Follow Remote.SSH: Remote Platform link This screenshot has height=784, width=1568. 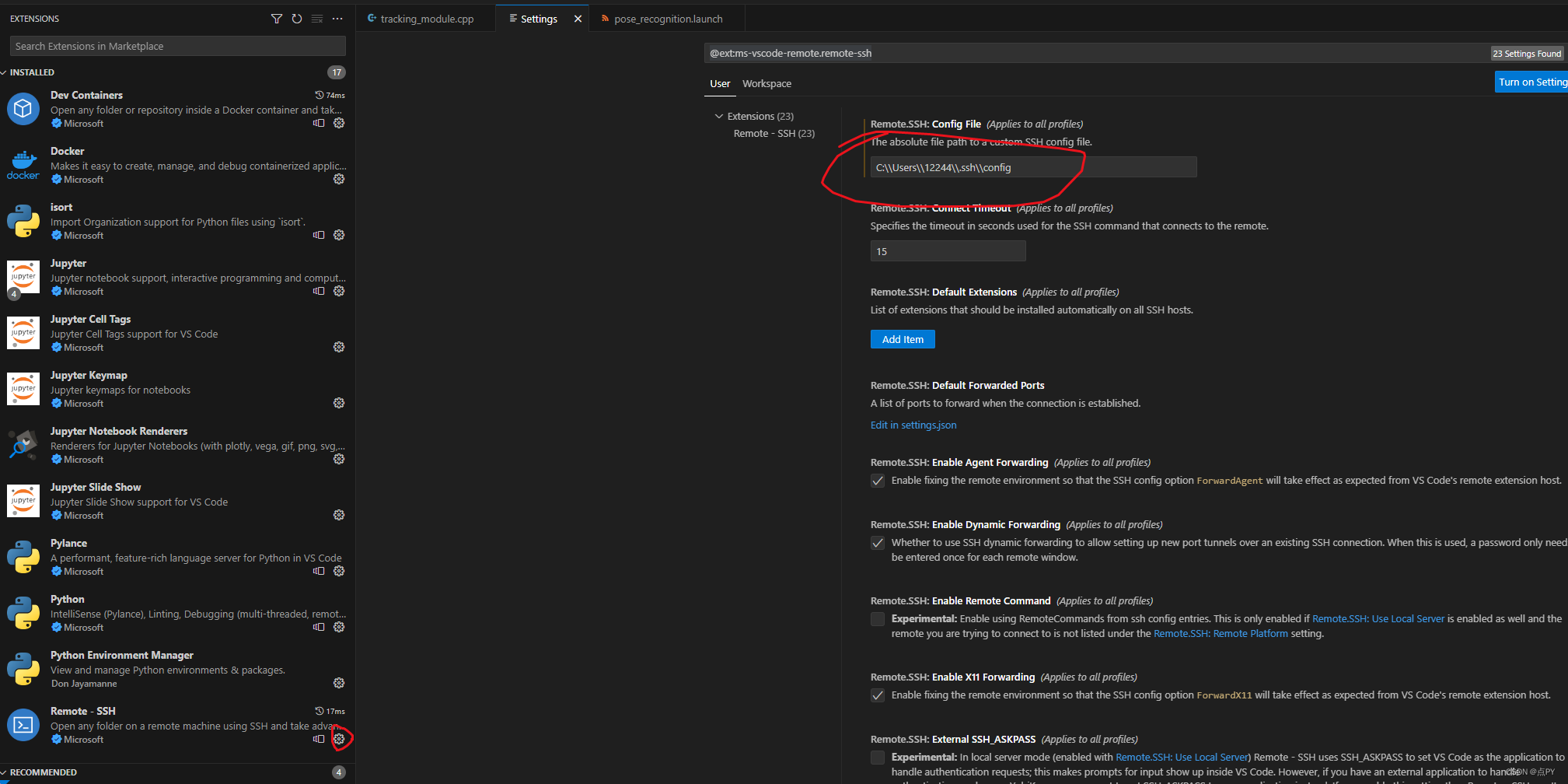click(x=1221, y=634)
